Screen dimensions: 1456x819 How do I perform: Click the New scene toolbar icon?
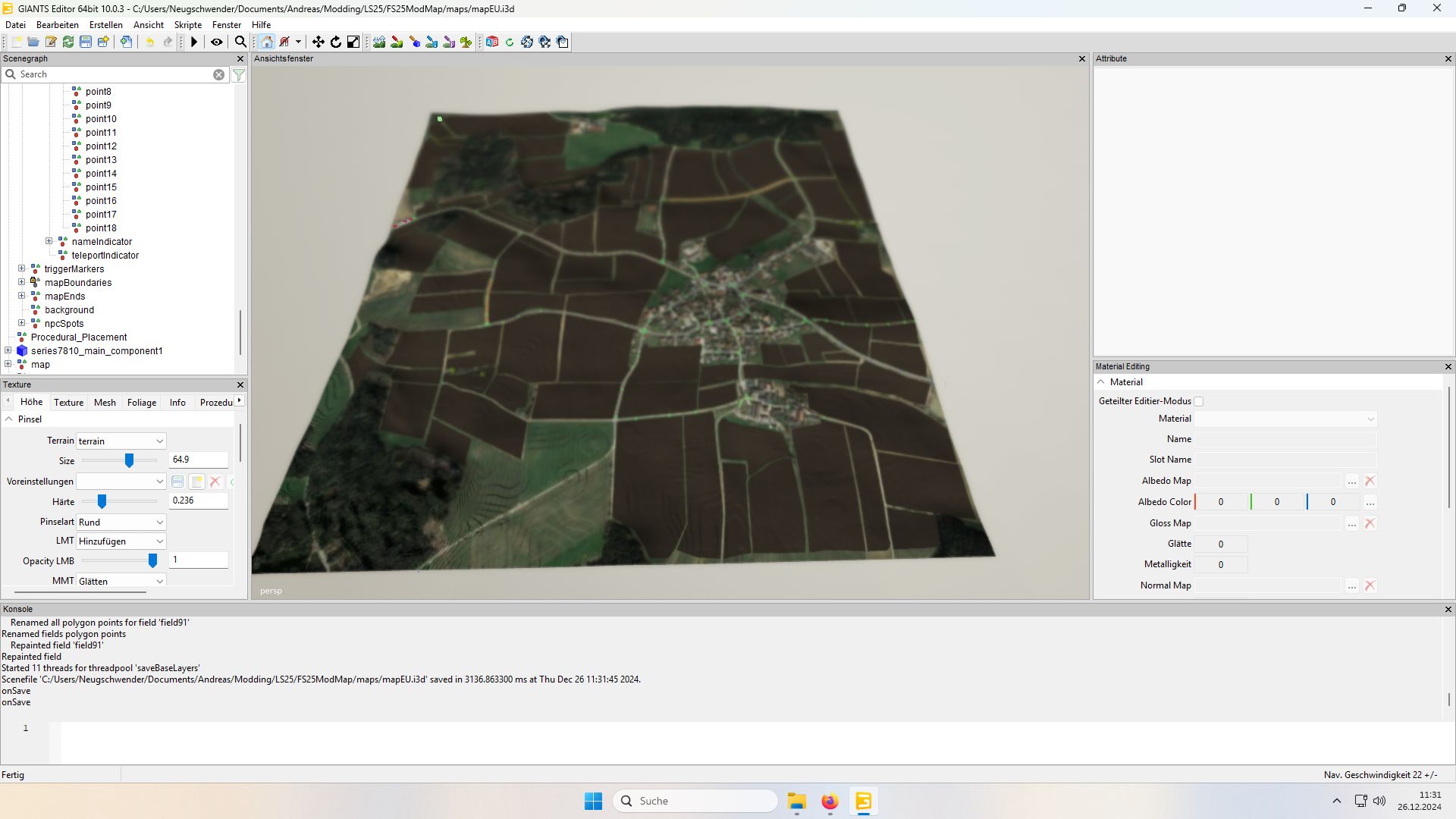(16, 42)
